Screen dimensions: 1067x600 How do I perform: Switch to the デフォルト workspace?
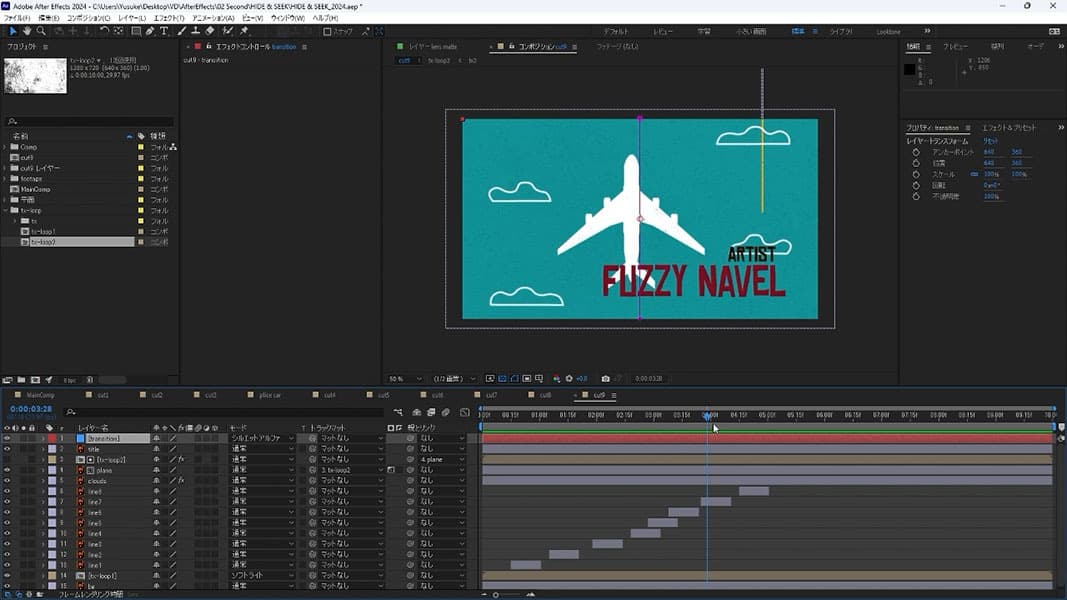(616, 32)
